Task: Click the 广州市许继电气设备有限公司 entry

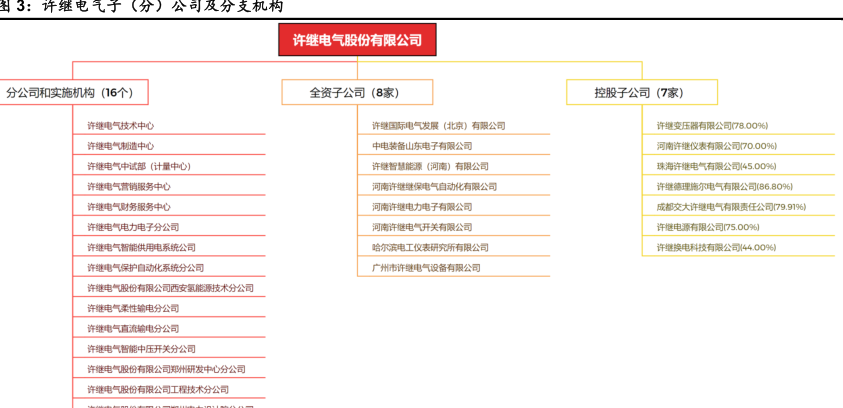Action: click(x=426, y=268)
